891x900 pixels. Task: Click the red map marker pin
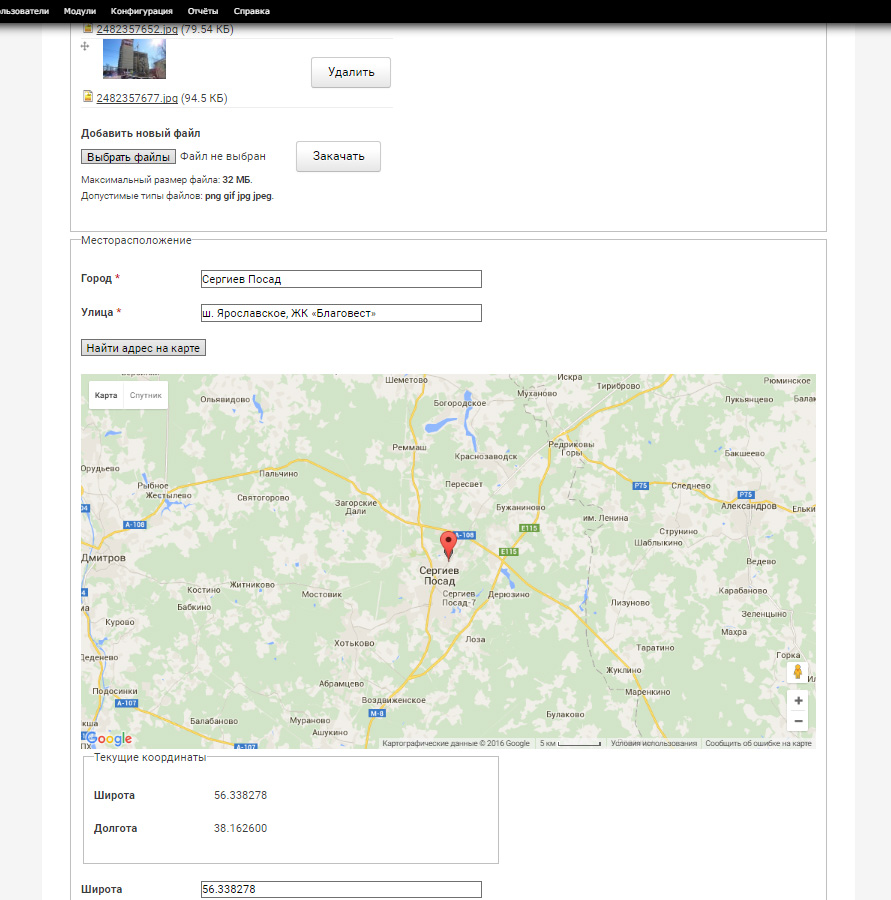click(448, 546)
